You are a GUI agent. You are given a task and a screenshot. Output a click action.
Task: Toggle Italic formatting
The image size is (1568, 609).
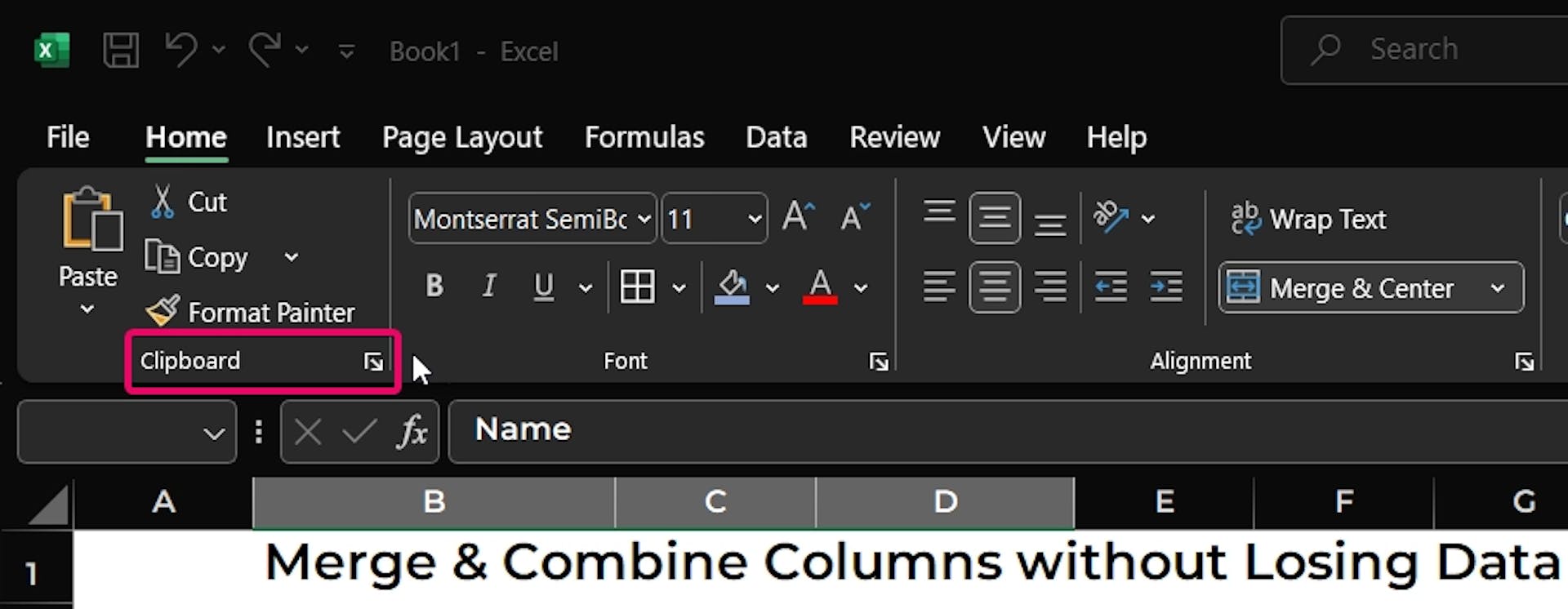[488, 287]
